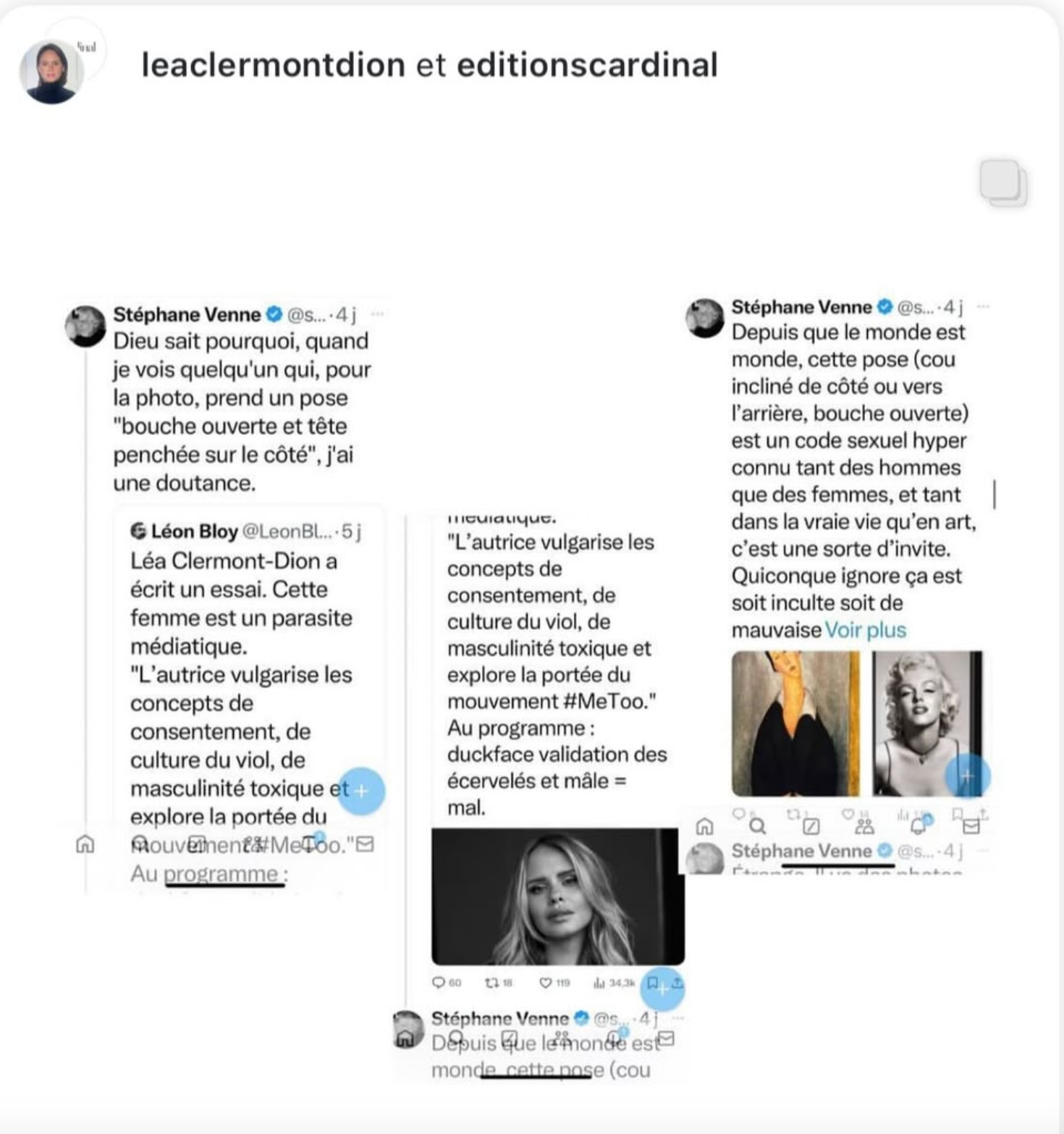
Task: Open more options on left Stéphane Venne tweet
Action: [x=377, y=314]
